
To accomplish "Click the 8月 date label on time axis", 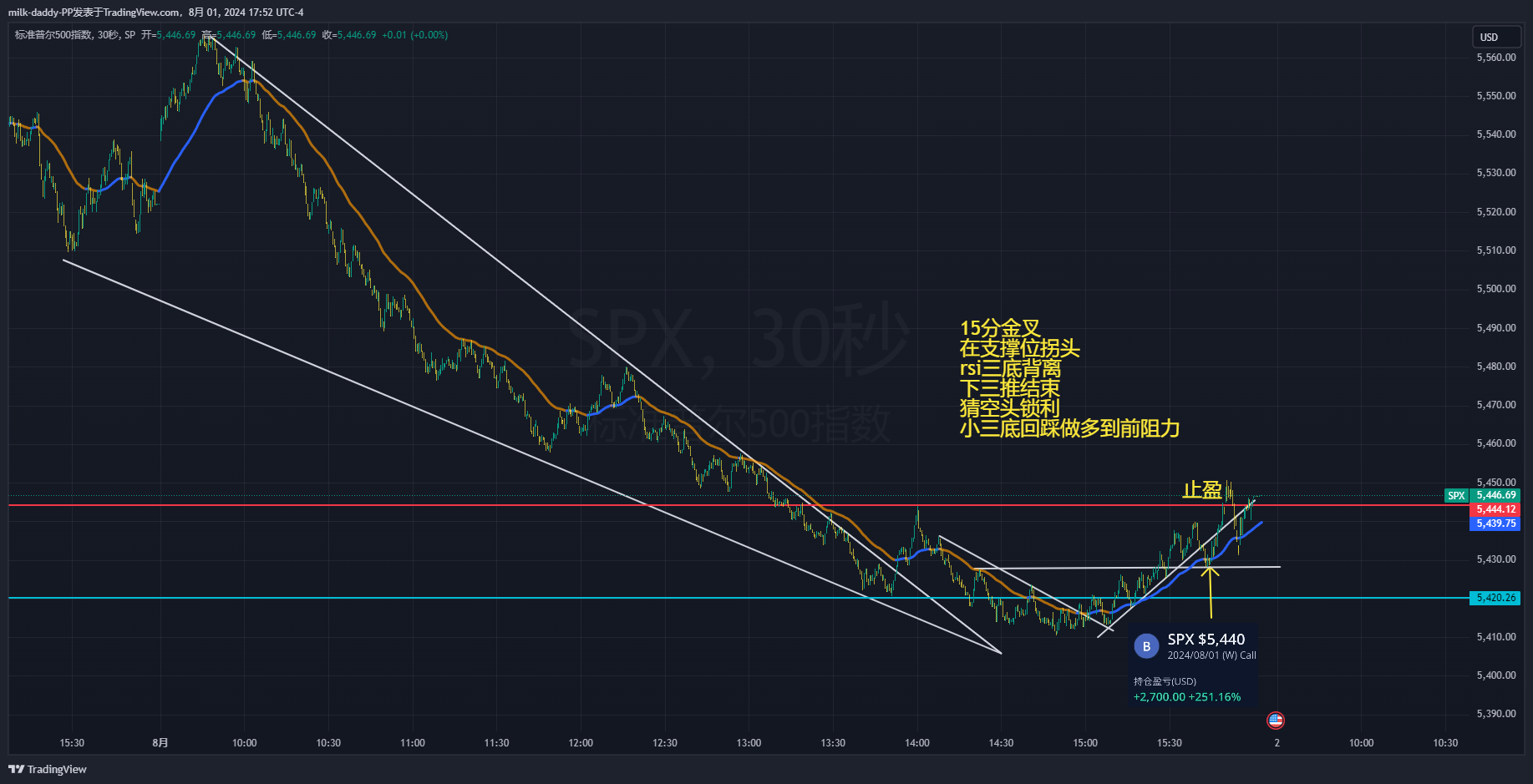I will click(160, 742).
